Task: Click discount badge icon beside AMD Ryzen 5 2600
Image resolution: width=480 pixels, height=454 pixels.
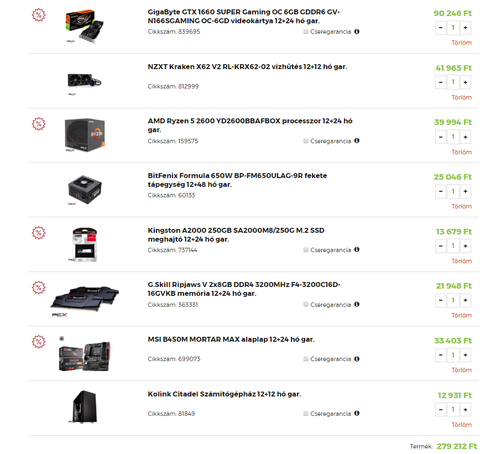Action: point(39,124)
